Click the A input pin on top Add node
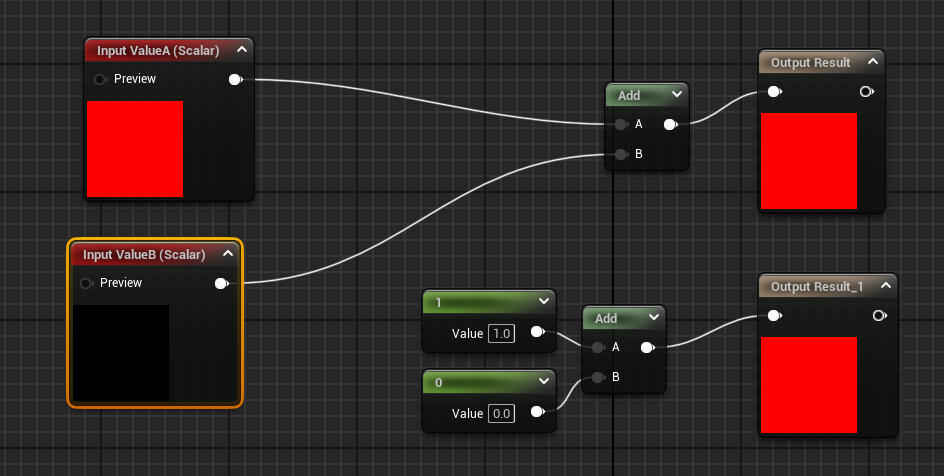Image resolution: width=944 pixels, height=476 pixels. pos(621,125)
